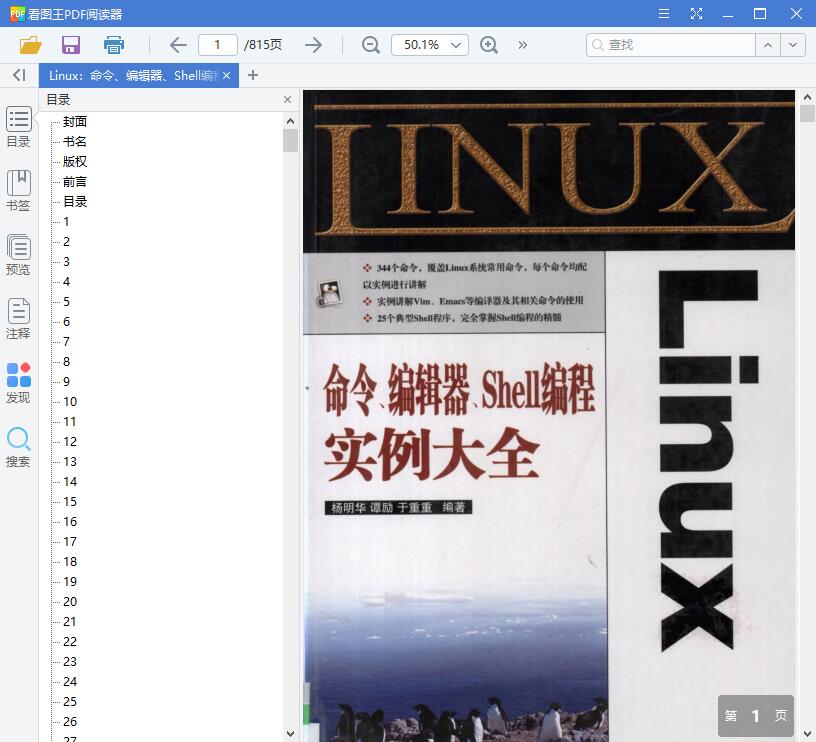Click document view scrollbar up arrow

(807, 97)
